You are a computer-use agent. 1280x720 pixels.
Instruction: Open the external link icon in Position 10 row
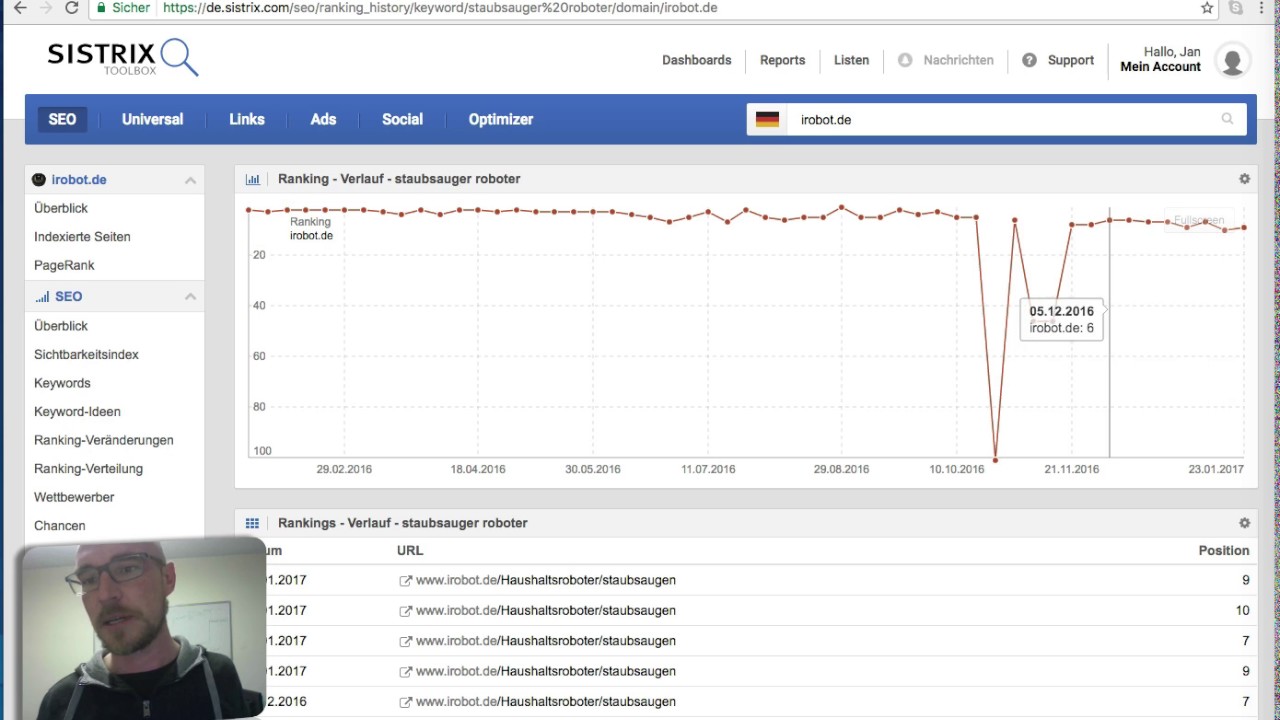[x=405, y=611]
